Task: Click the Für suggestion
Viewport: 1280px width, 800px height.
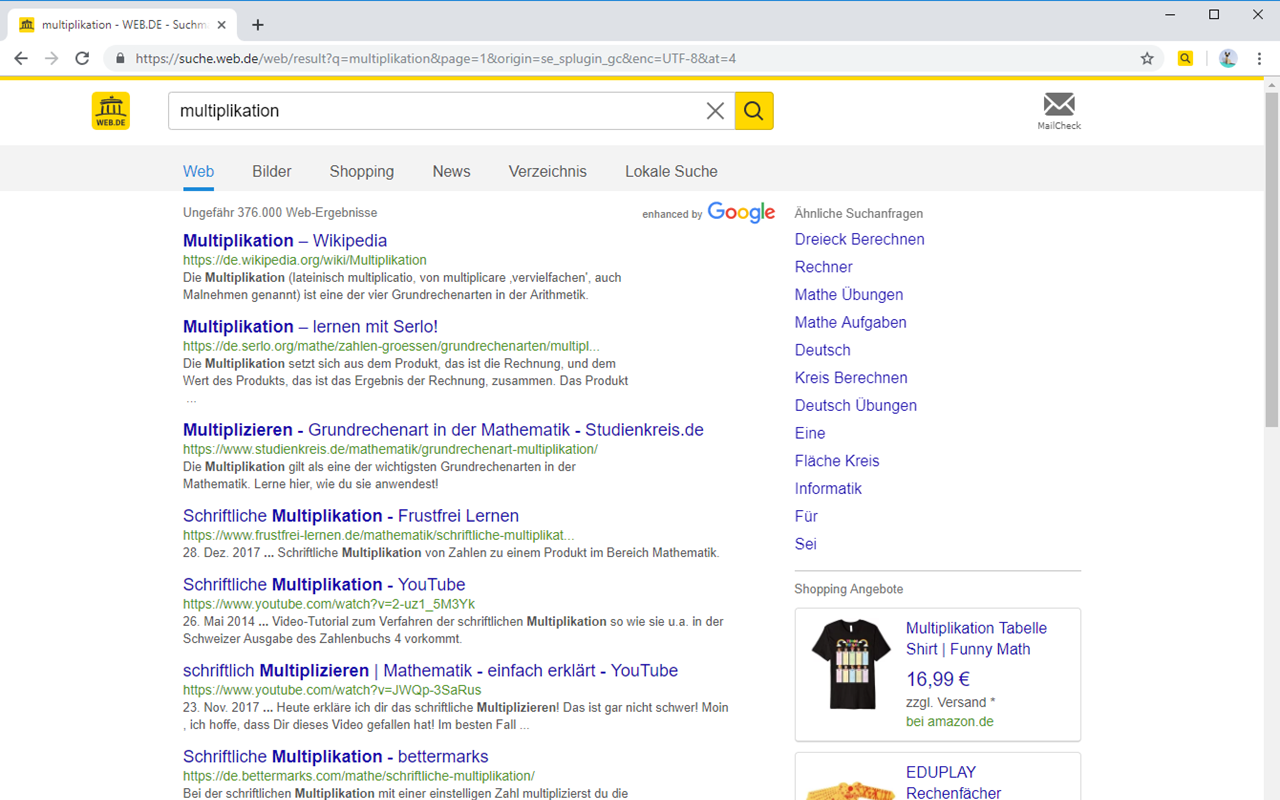Action: pyautogui.click(x=806, y=516)
